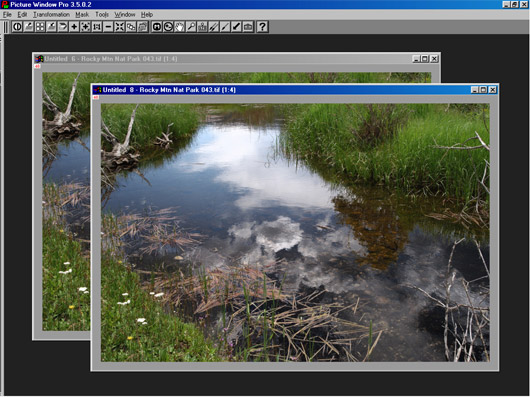
Task: Click the four-squares grid toolbar icon
Action: (40, 27)
